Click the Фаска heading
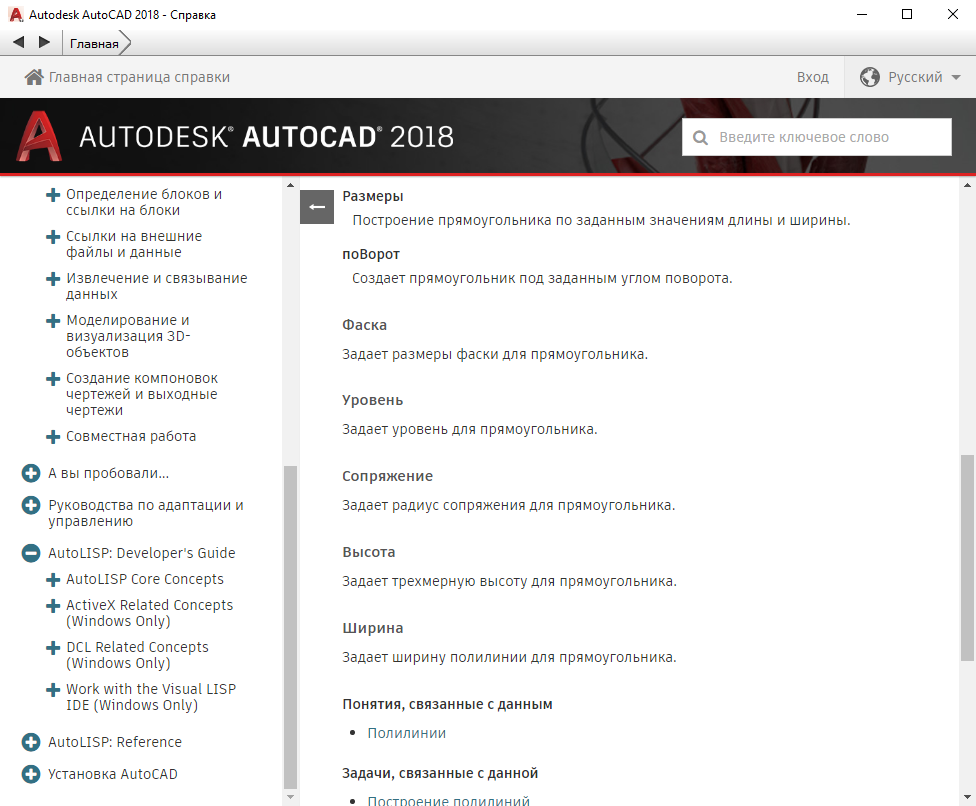The width and height of the screenshot is (976, 806). [364, 325]
